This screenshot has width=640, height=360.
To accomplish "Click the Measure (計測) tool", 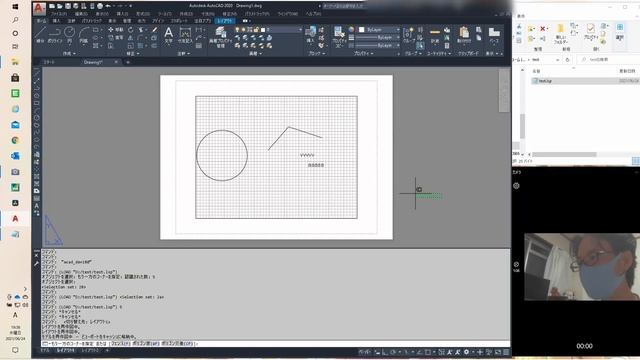I will pos(435,35).
